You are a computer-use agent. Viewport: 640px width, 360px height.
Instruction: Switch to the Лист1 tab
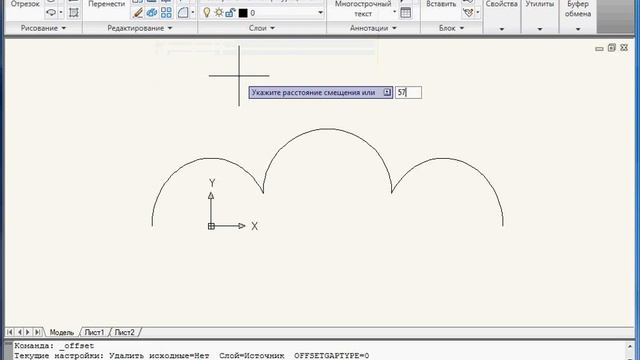(x=94, y=332)
